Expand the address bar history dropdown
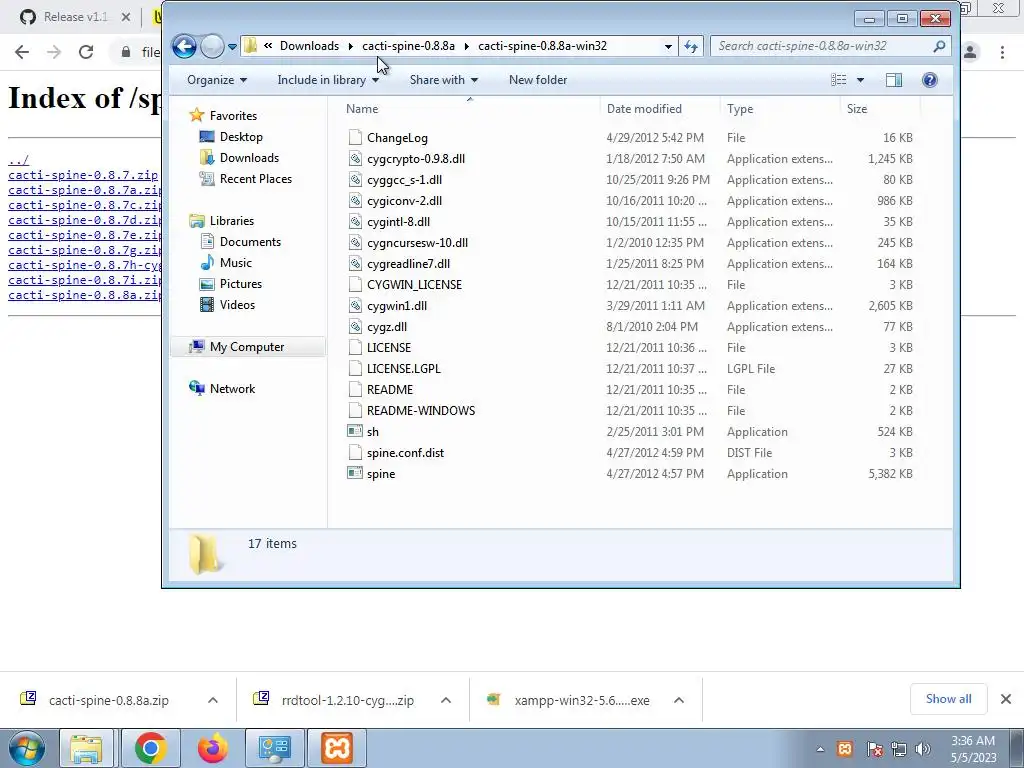Viewport: 1024px width, 768px height. (667, 46)
